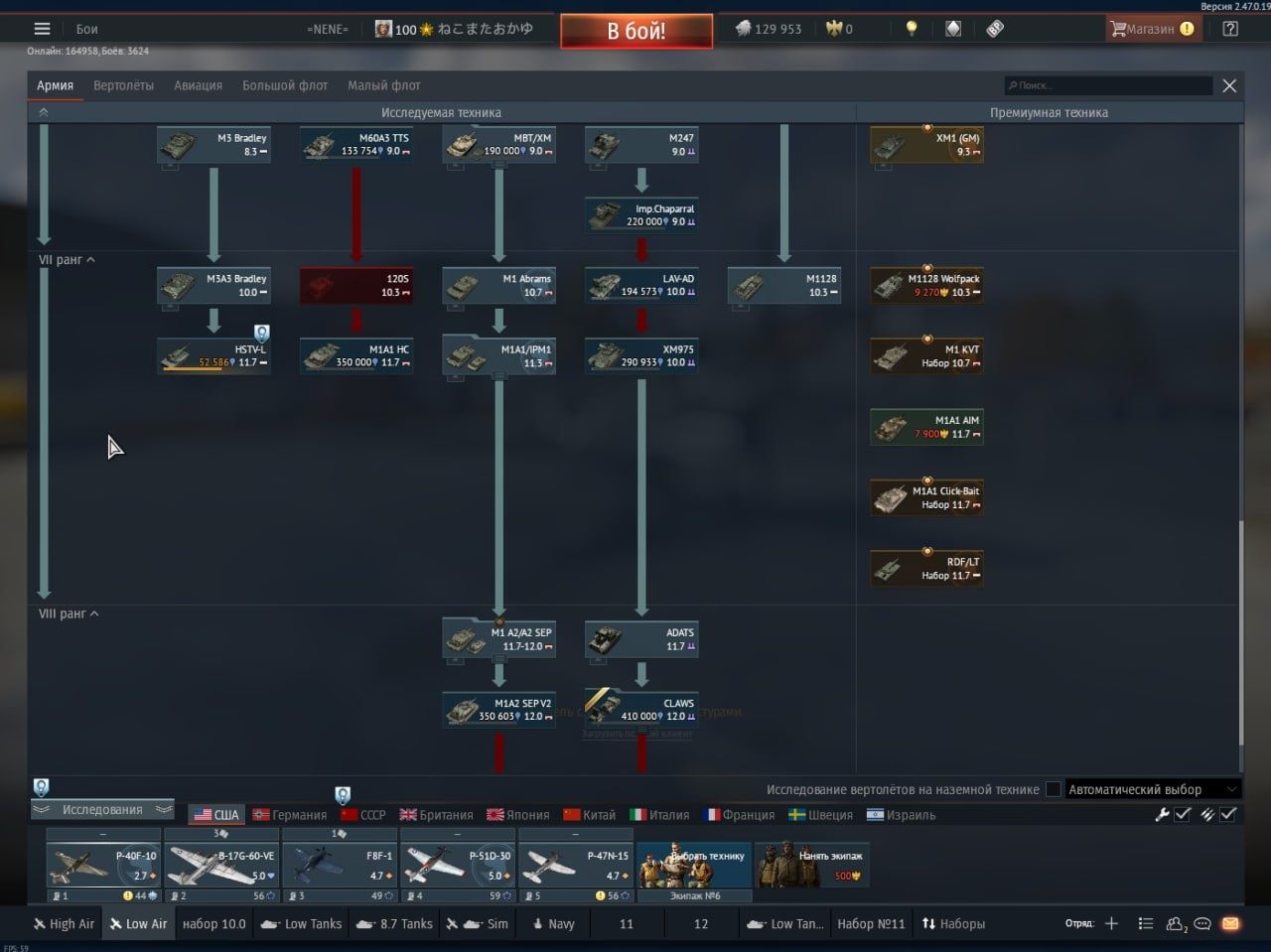1271x952 pixels.
Task: Expand the M1 A2/A2 SEP group
Action: tap(499, 639)
